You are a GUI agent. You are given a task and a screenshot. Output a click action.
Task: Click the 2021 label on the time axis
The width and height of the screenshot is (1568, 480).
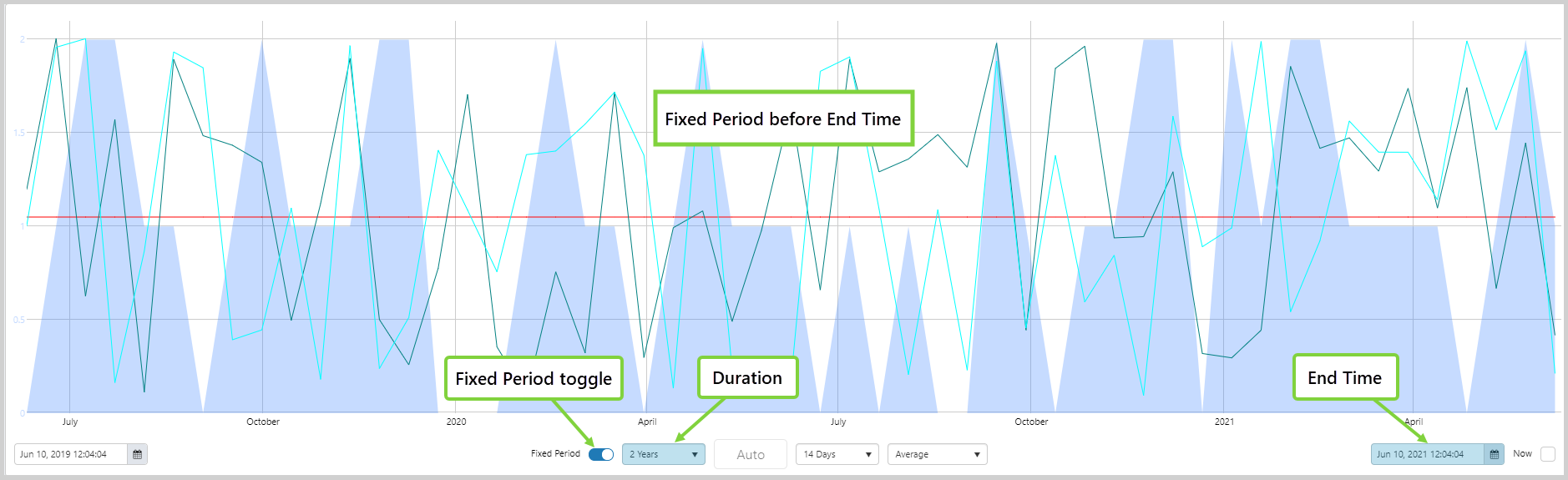[1224, 422]
